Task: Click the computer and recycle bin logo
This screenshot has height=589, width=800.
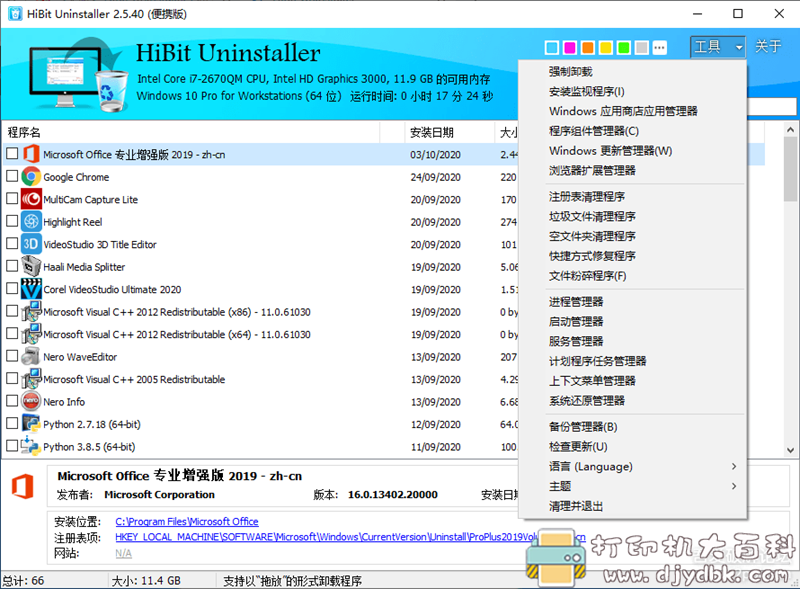Action: click(78, 75)
